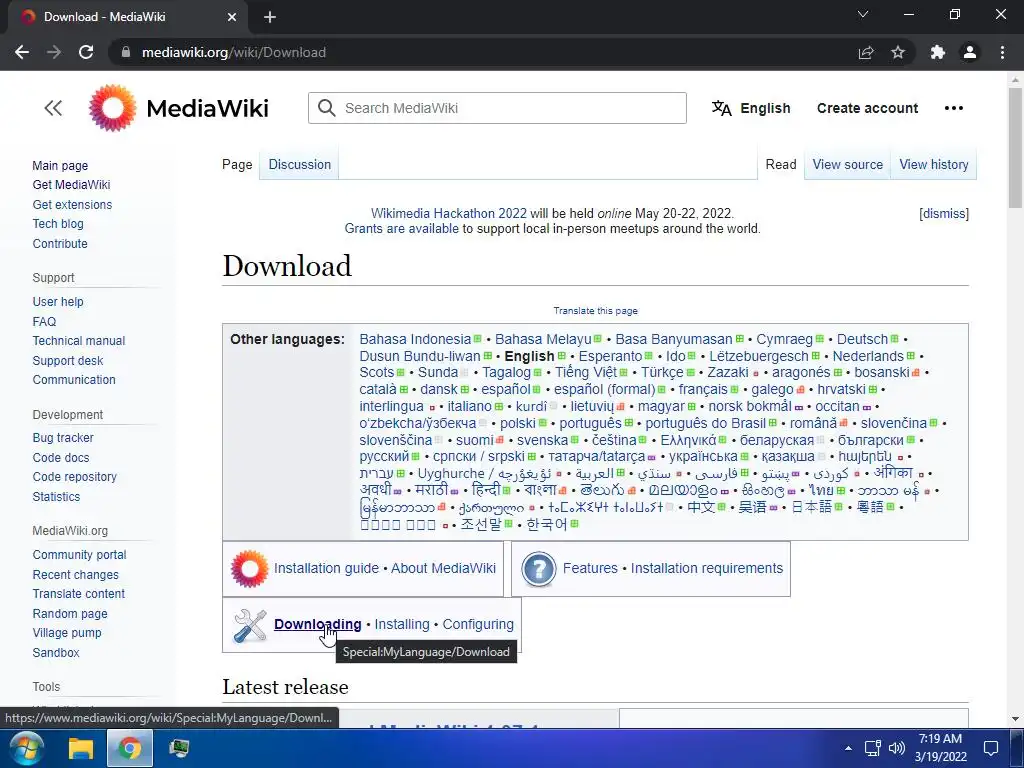This screenshot has width=1024, height=768.
Task: Switch language to français
Action: click(703, 390)
